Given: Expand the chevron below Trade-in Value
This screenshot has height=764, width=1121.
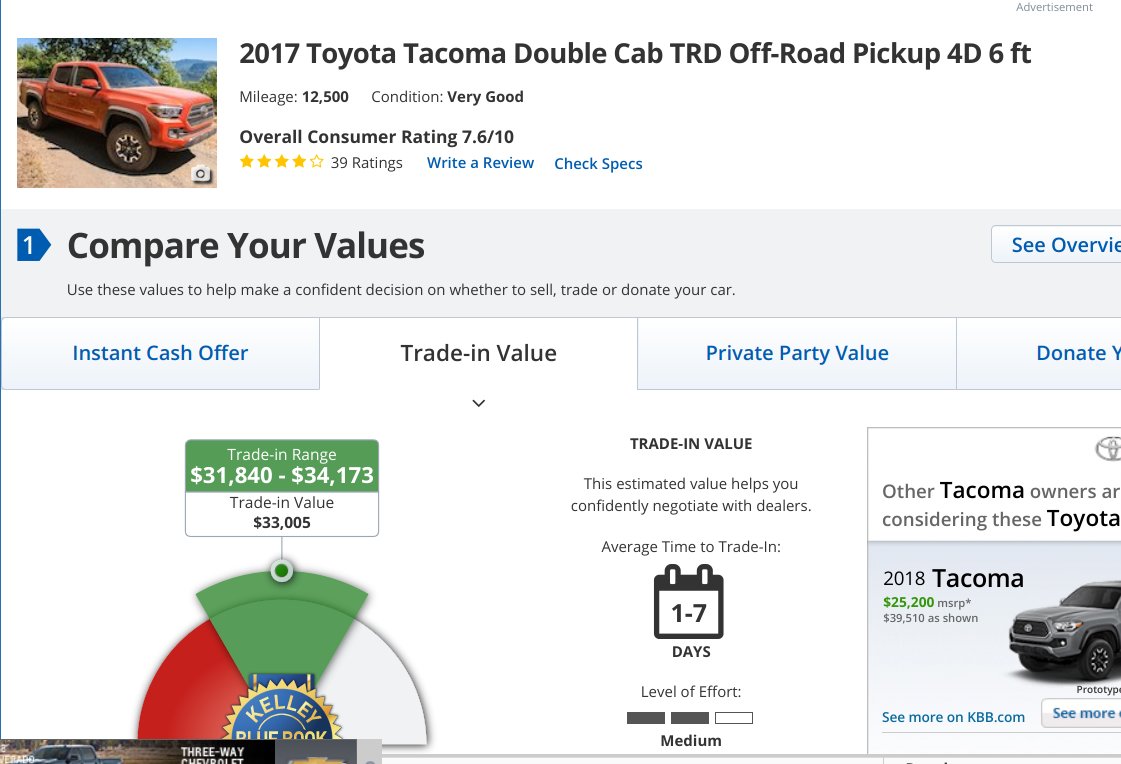Looking at the screenshot, I should tap(479, 403).
